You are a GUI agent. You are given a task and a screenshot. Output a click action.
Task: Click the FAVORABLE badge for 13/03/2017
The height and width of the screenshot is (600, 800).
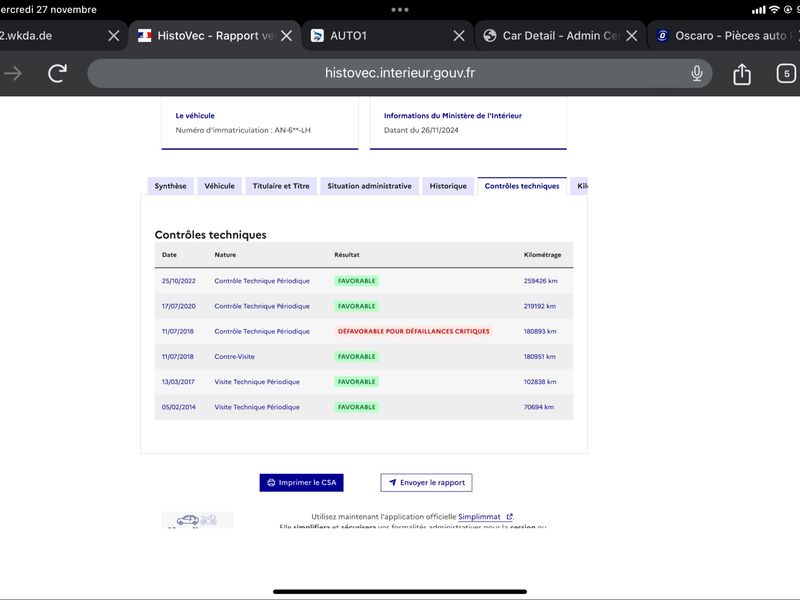[357, 382]
